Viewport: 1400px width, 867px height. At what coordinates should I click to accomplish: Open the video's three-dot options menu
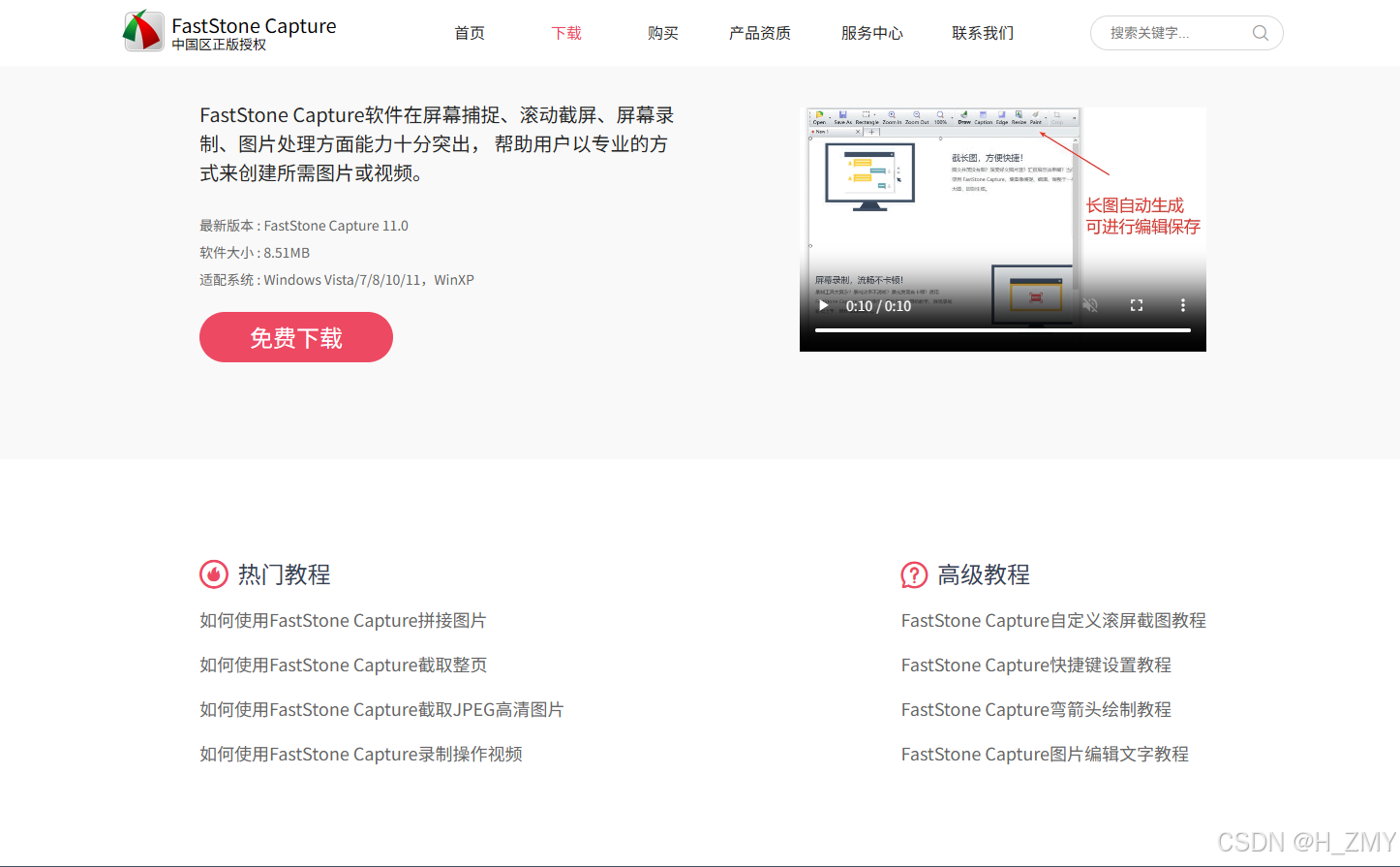click(1182, 305)
